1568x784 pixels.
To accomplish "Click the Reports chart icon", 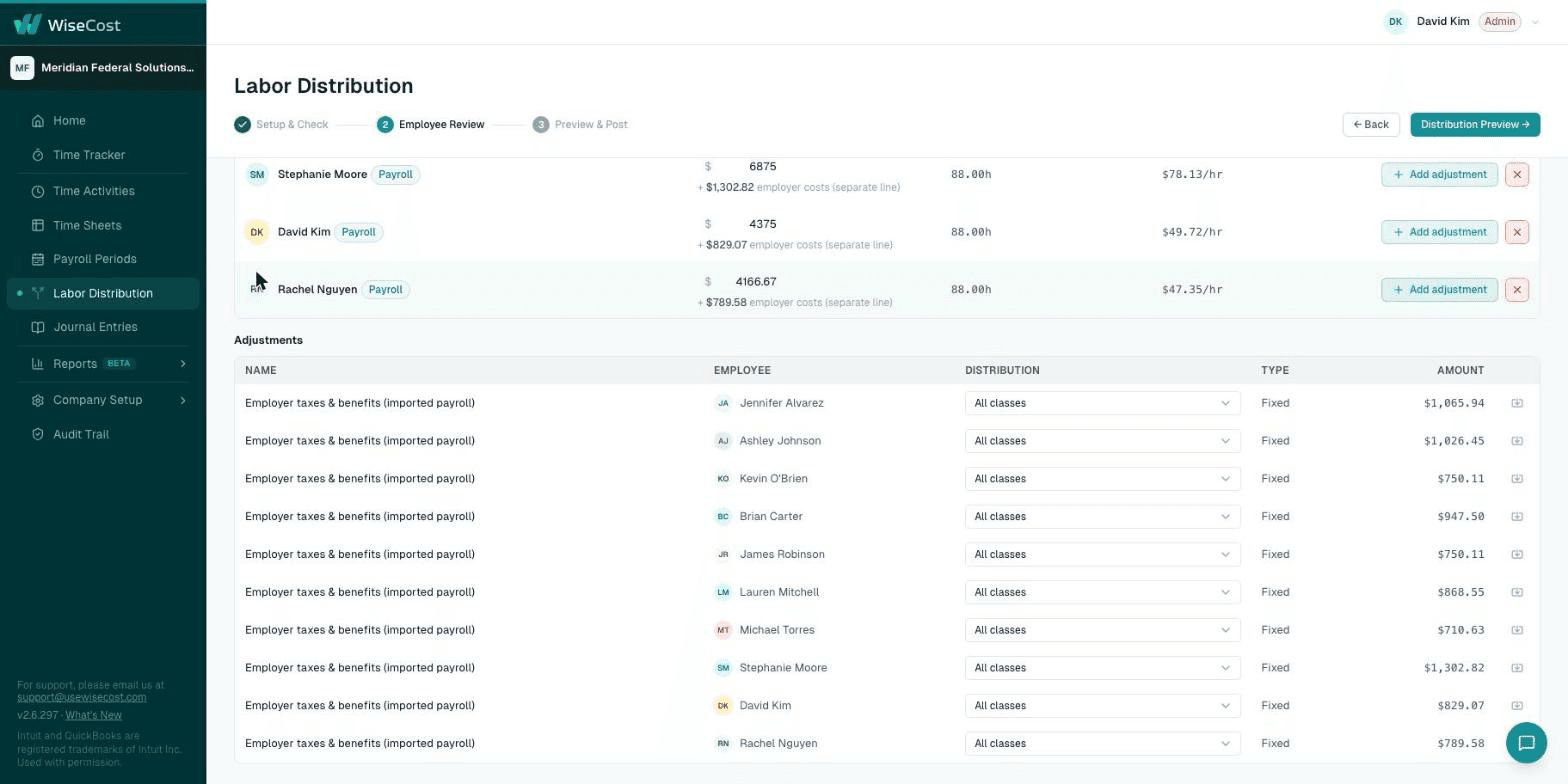I will click(38, 363).
